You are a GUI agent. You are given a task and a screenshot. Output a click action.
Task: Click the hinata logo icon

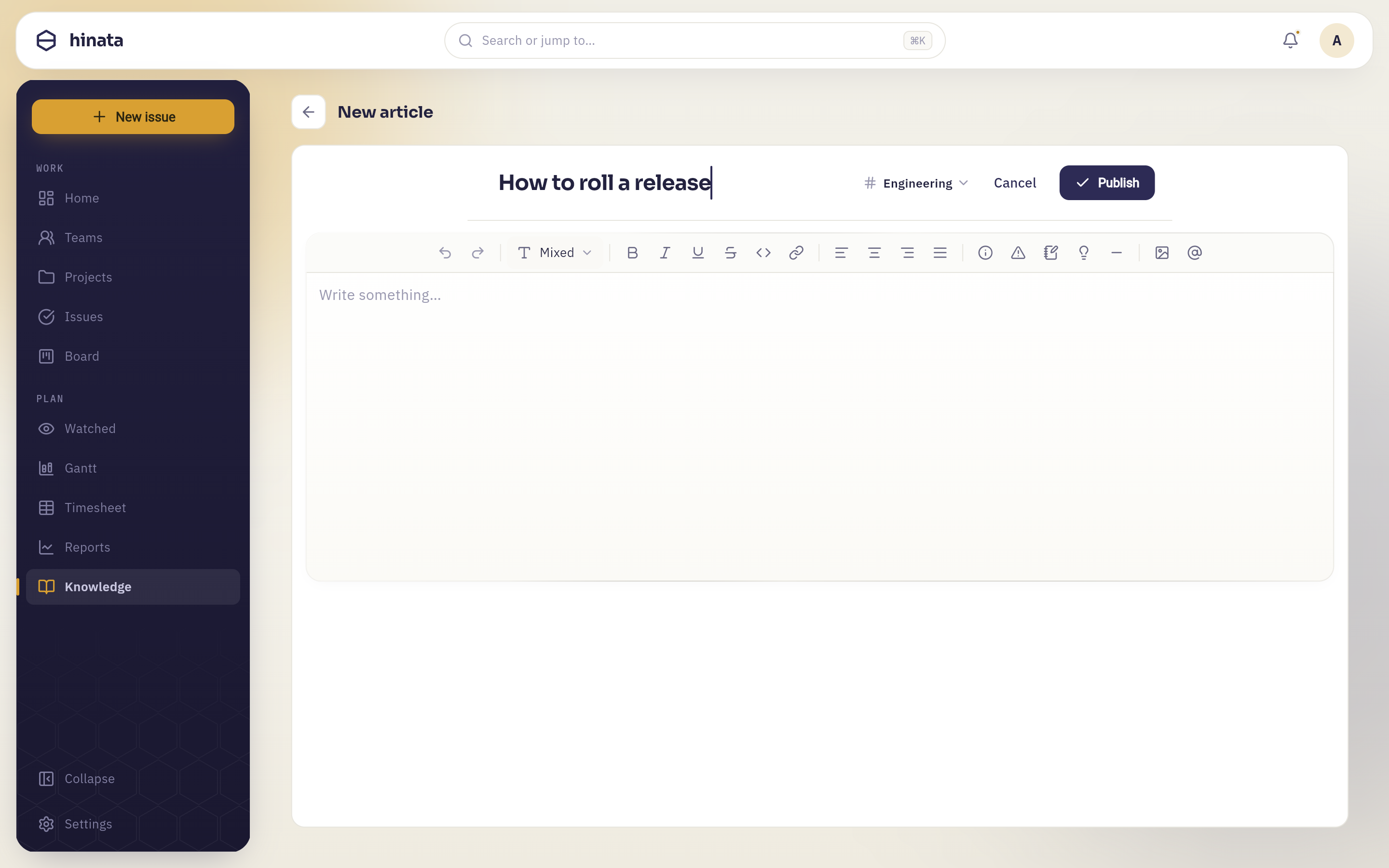tap(46, 40)
